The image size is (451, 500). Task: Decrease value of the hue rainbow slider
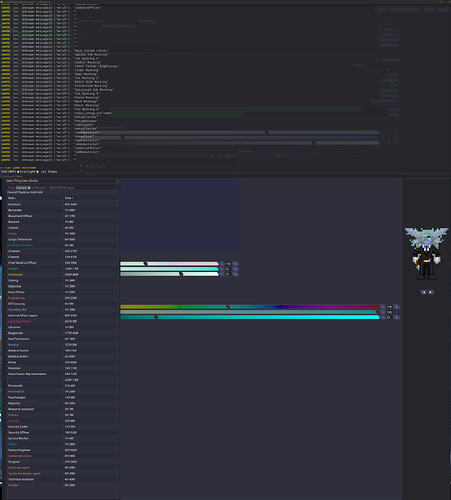tap(382, 307)
